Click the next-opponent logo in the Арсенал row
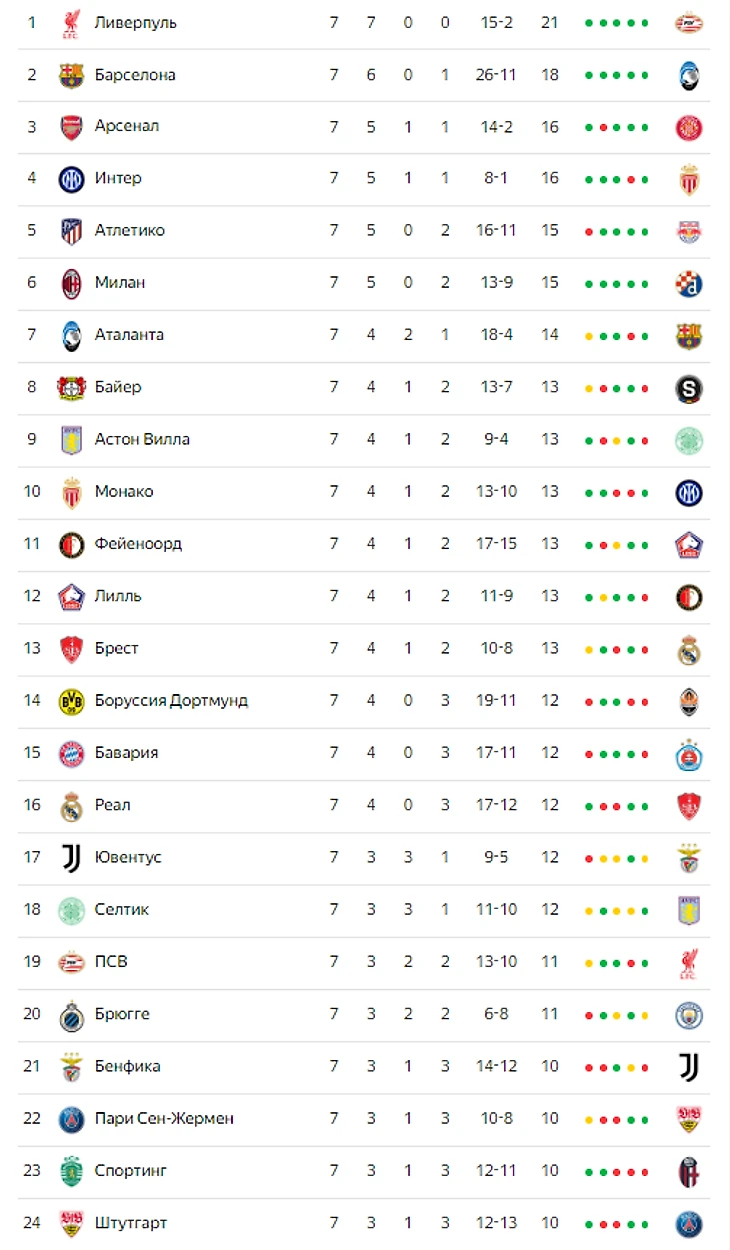This screenshot has width=730, height=1250. click(688, 127)
